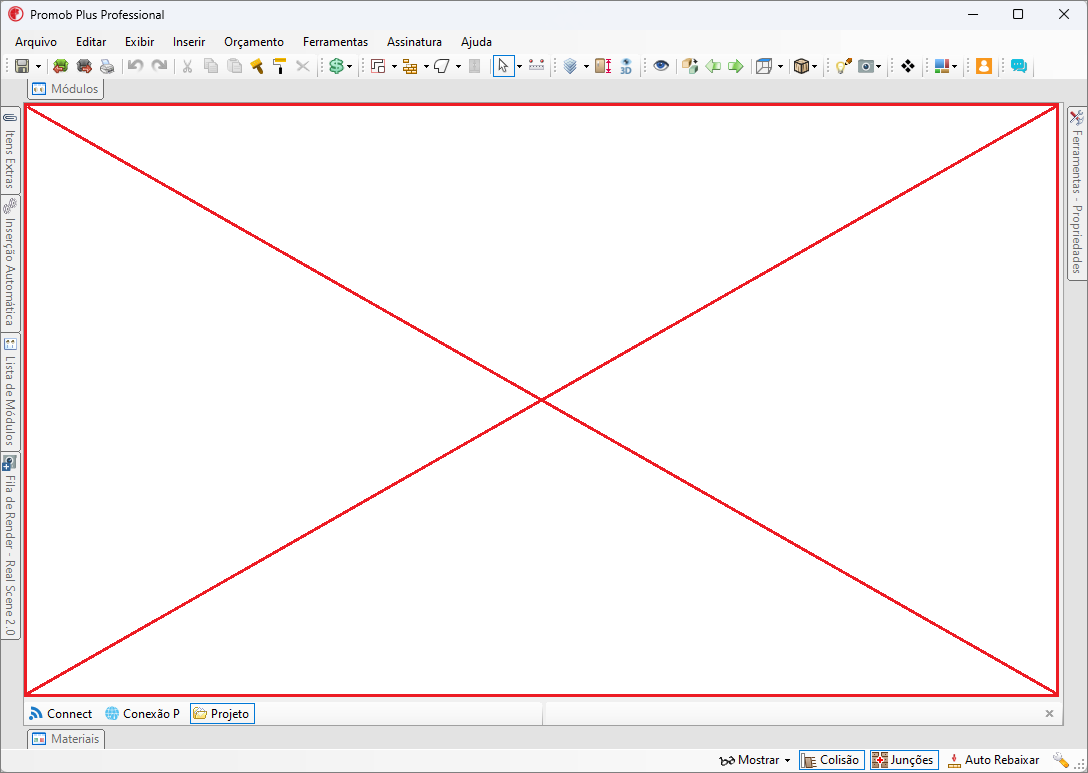The height and width of the screenshot is (773, 1088).
Task: Open the Itens Extras side tab
Action: click(x=10, y=151)
